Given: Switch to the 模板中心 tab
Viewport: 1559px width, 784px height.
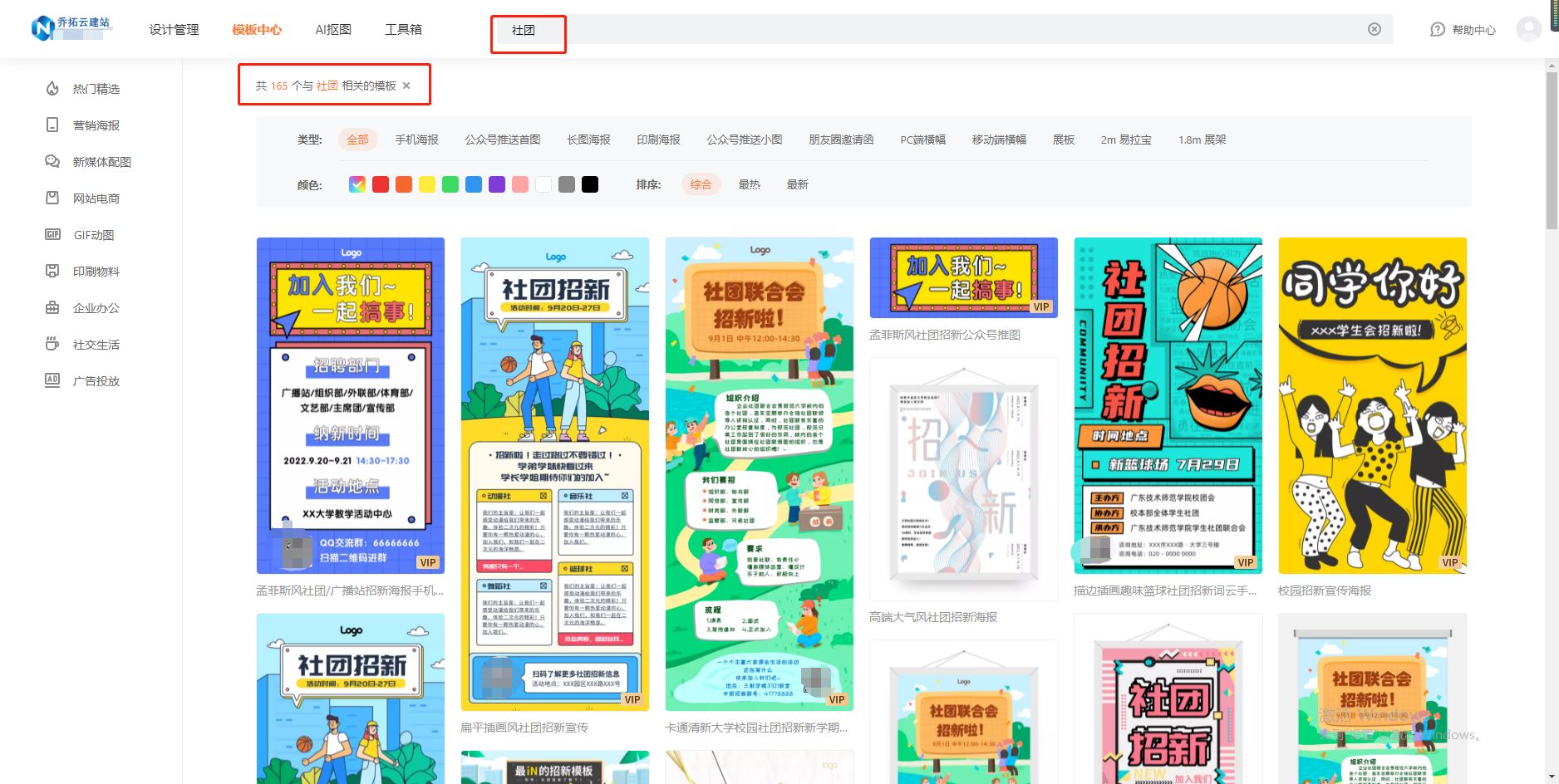Looking at the screenshot, I should tap(257, 29).
